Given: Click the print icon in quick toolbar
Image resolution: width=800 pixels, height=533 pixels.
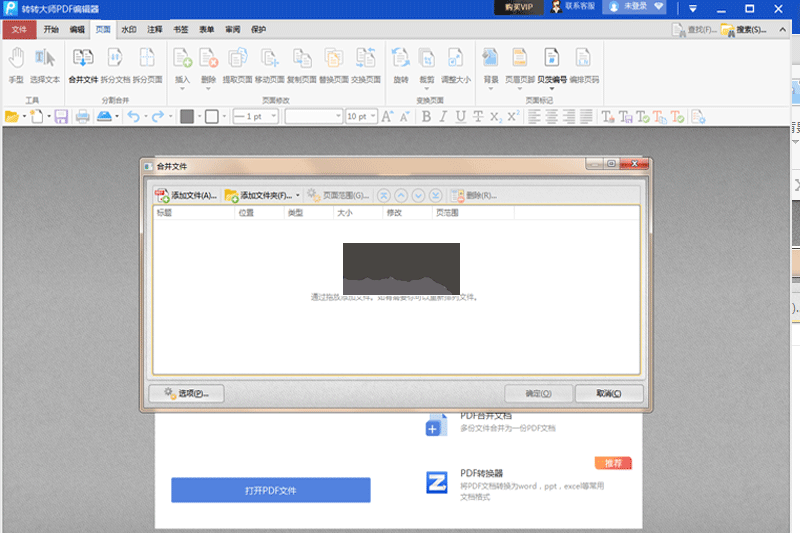Looking at the screenshot, I should pyautogui.click(x=82, y=117).
